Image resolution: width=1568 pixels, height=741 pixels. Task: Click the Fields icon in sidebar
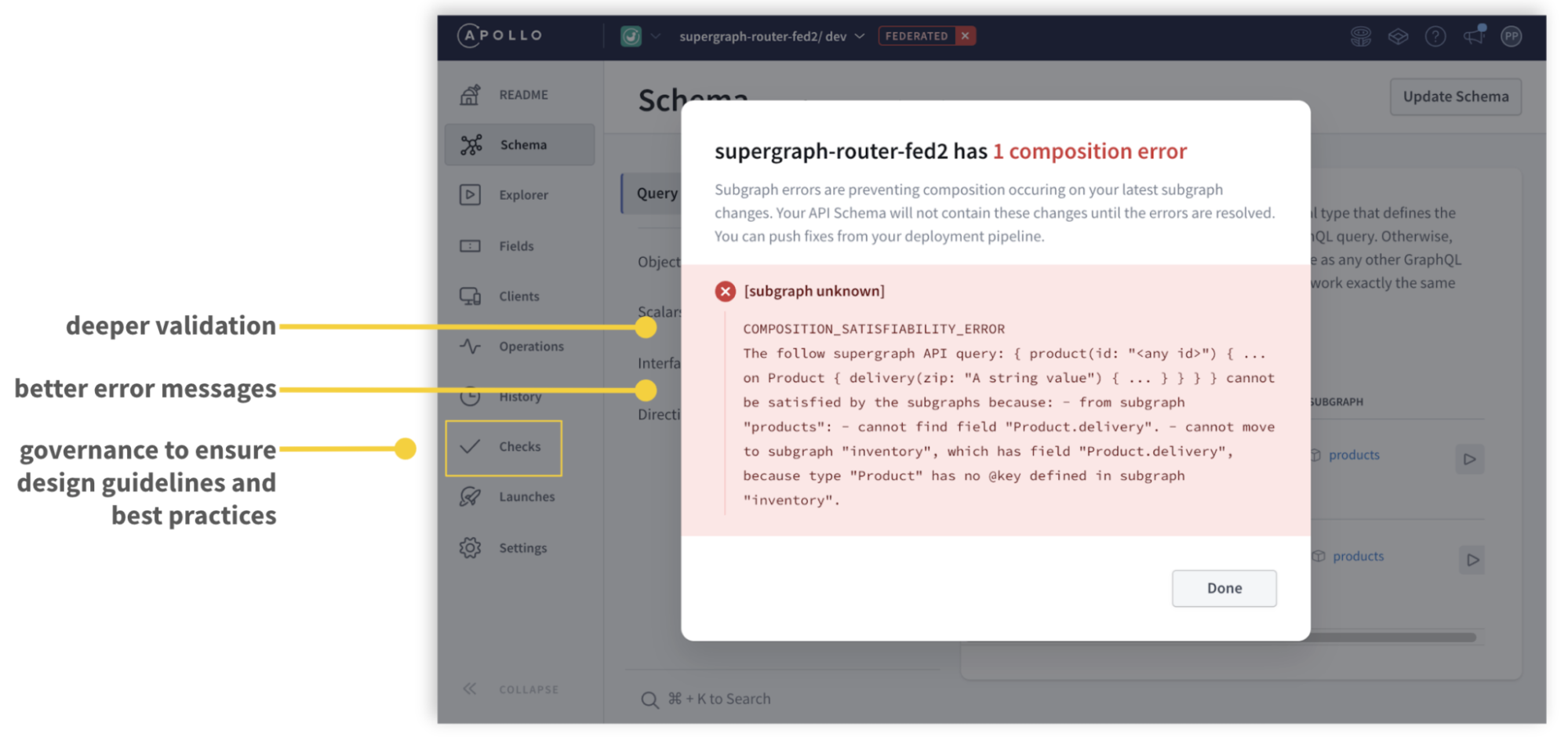(x=470, y=246)
